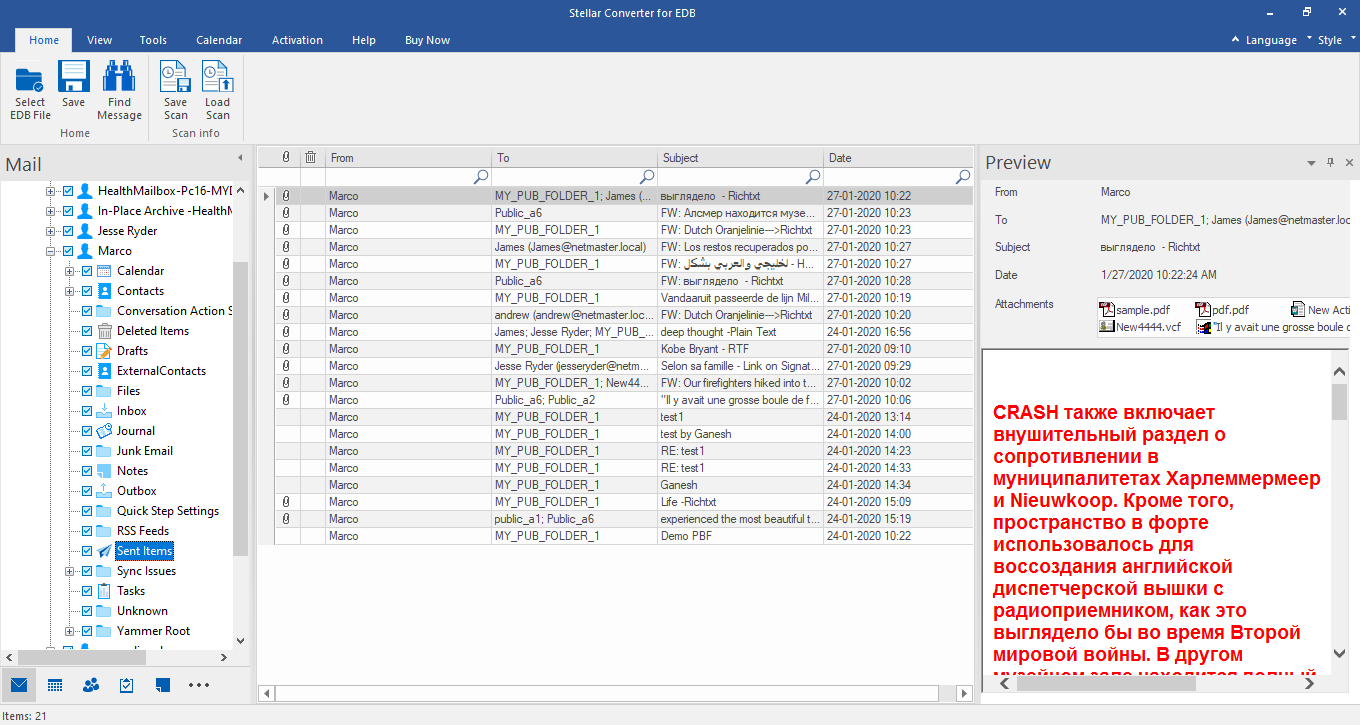Screen dimensions: 1360x725
Task: Select the Sent Items folder
Action: click(144, 551)
